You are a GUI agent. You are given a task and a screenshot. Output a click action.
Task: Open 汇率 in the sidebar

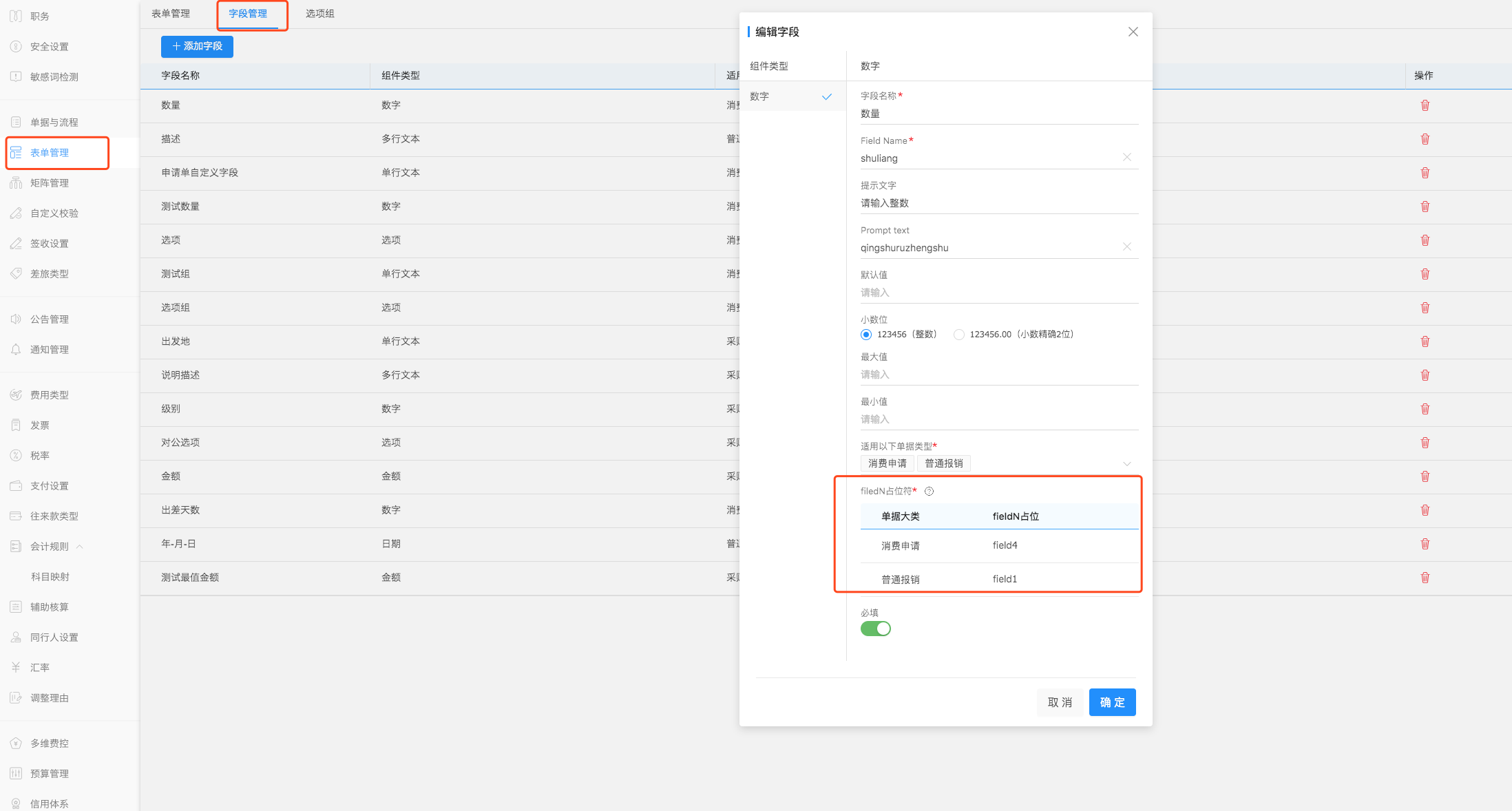[x=40, y=668]
